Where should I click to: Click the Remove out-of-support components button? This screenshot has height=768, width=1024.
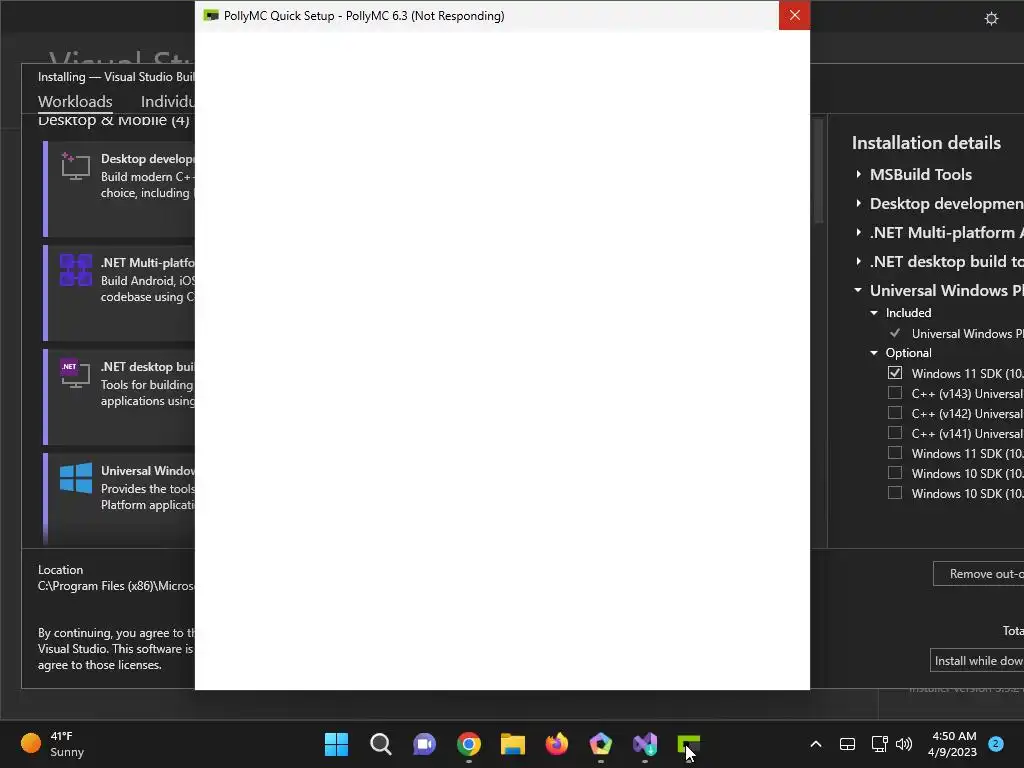pos(978,574)
